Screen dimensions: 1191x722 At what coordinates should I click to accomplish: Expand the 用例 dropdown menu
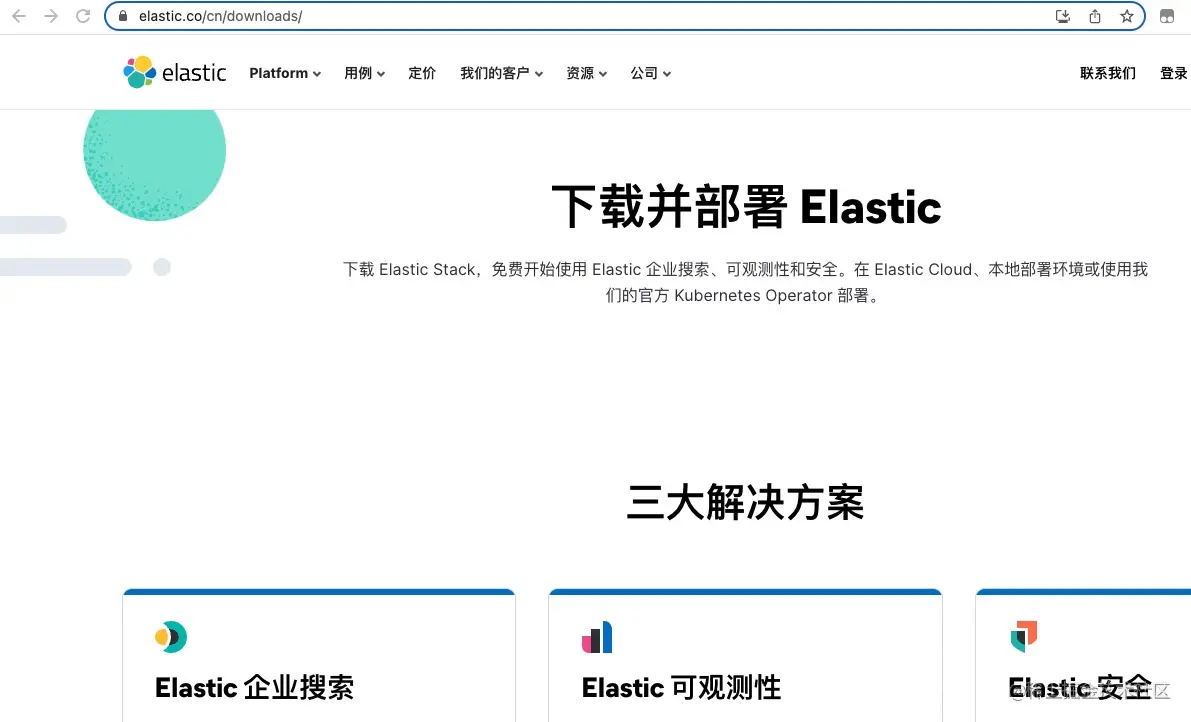tap(365, 73)
